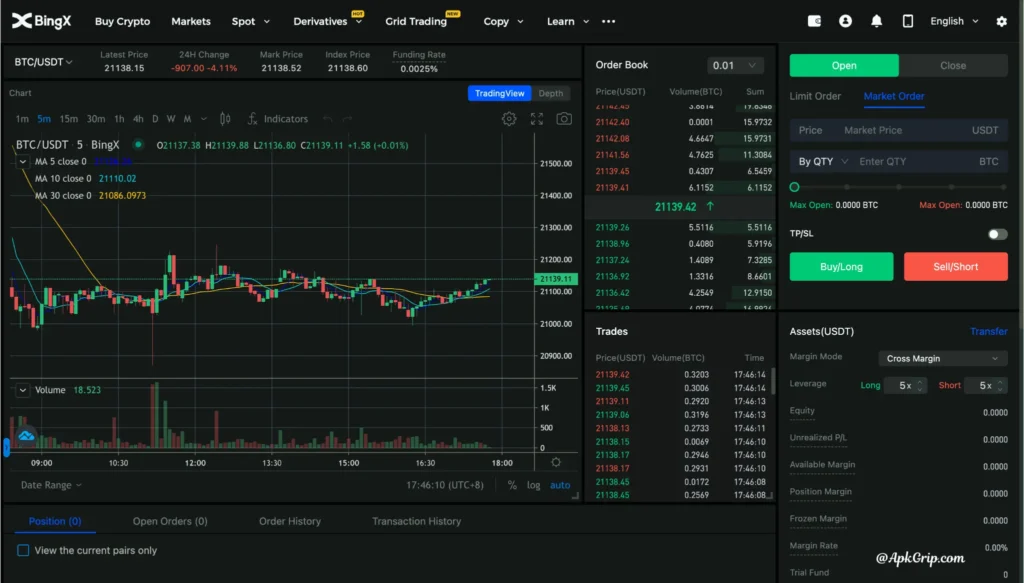Open the Derivatives dropdown menu
The width and height of the screenshot is (1024, 583).
[327, 22]
